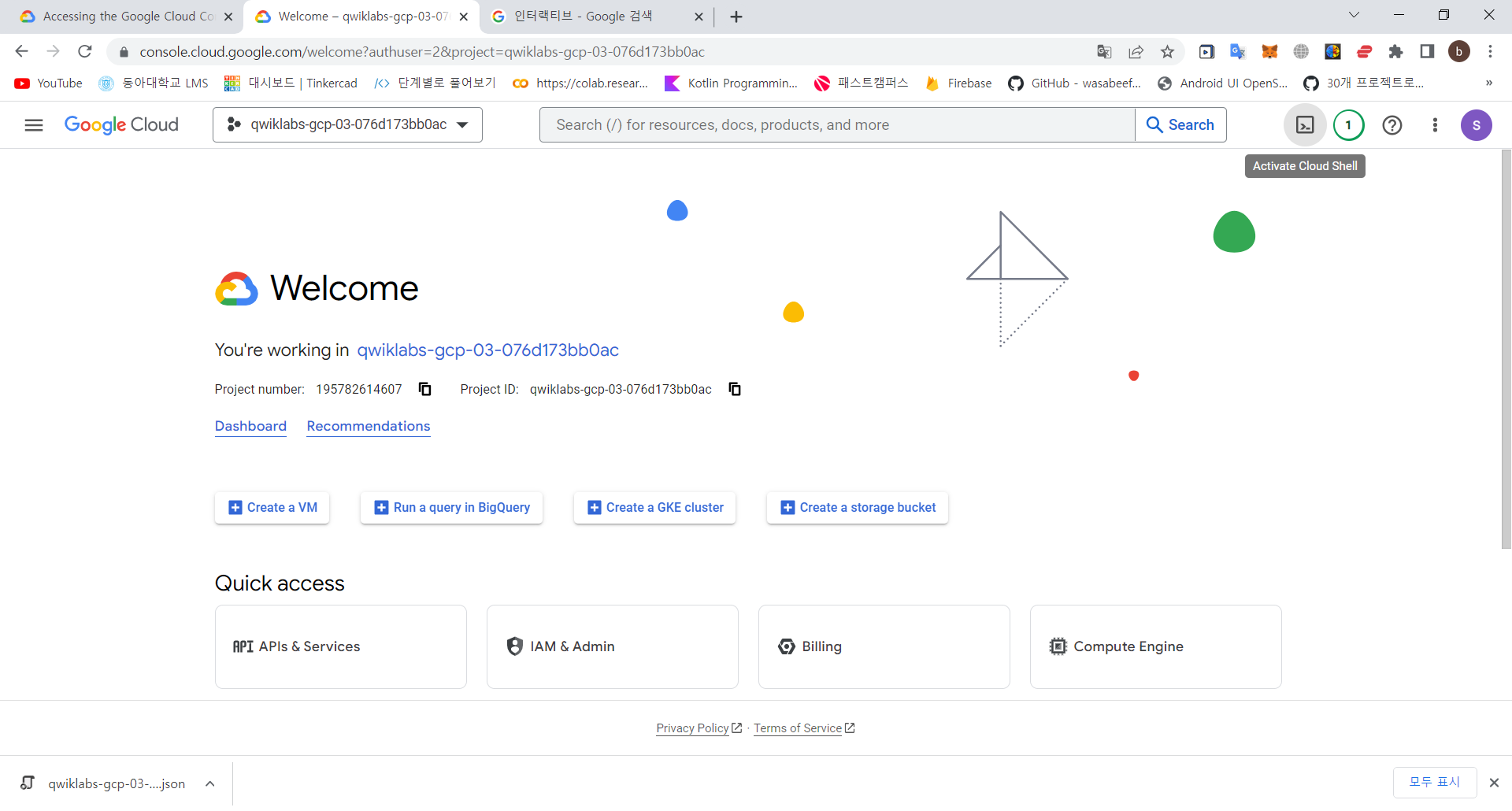The width and height of the screenshot is (1512, 811).
Task: Copy the project number to clipboard
Action: tap(425, 389)
